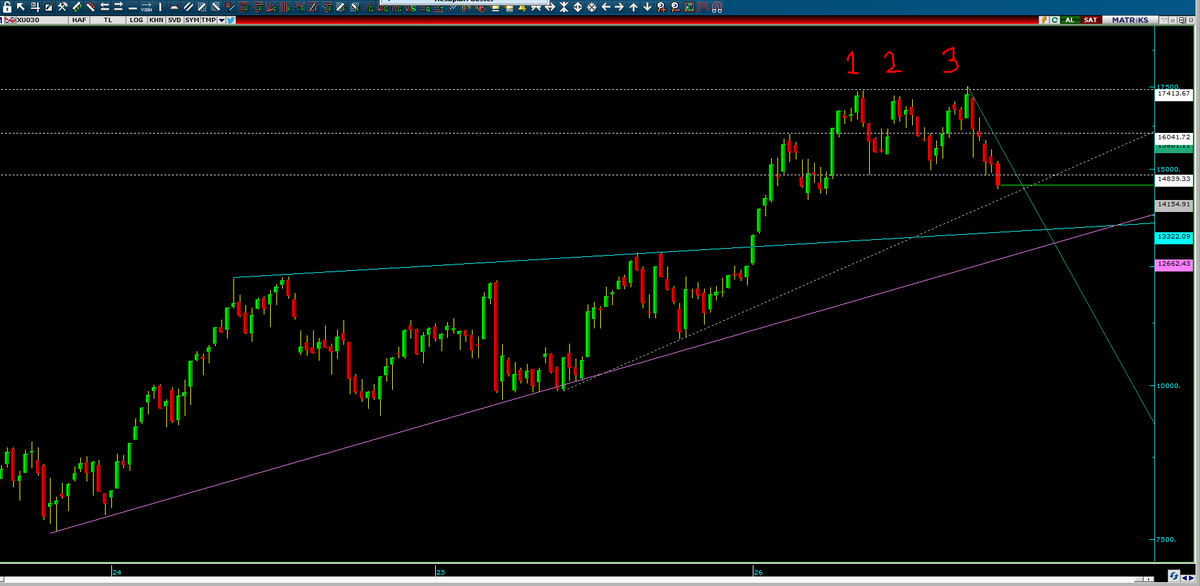
Task: Click the MATRIKS logo button
Action: pyautogui.click(x=1130, y=20)
